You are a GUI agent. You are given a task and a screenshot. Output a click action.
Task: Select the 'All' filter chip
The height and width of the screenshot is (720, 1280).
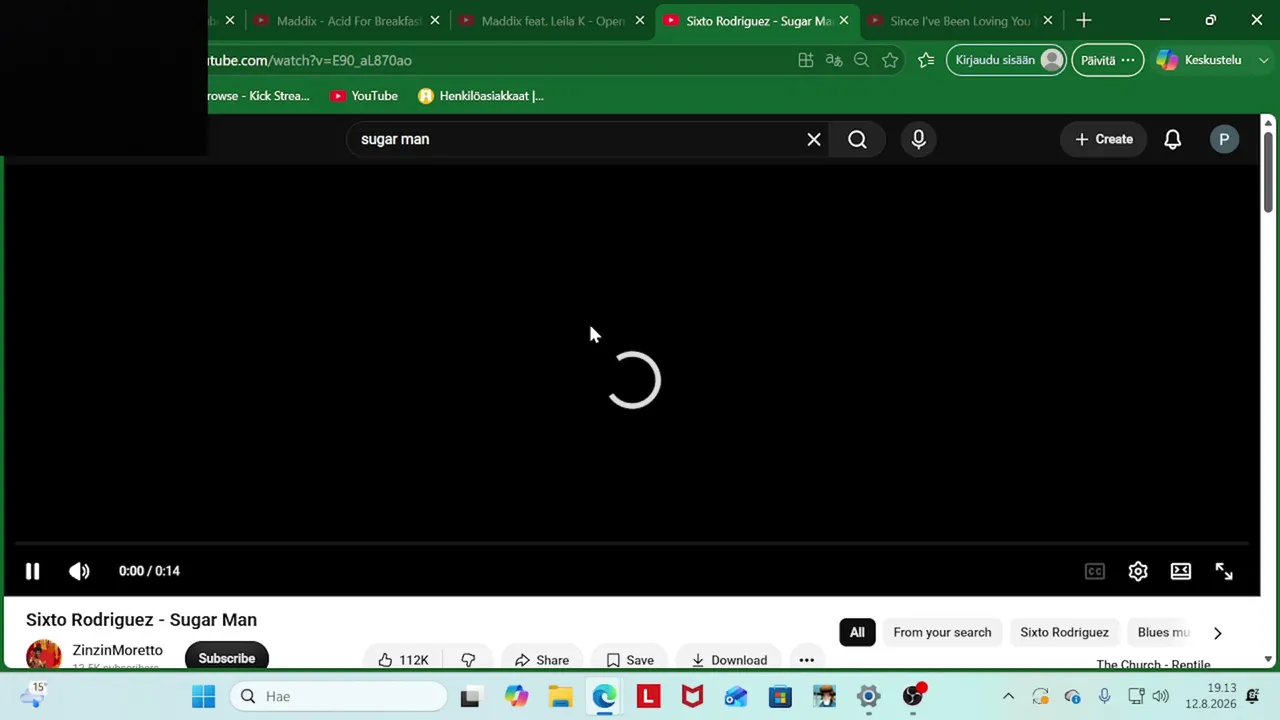pos(857,632)
